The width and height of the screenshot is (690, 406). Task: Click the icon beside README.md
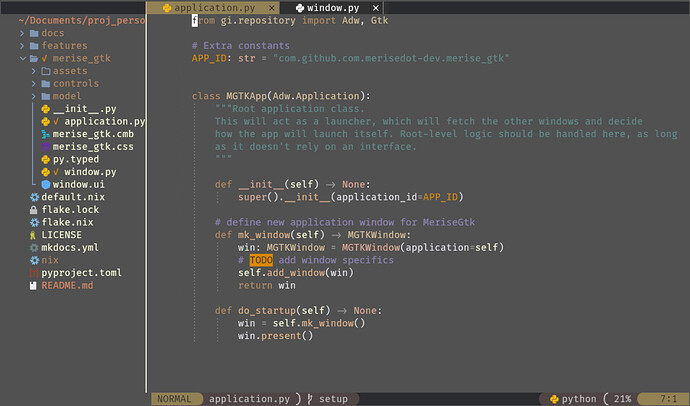tap(33, 285)
